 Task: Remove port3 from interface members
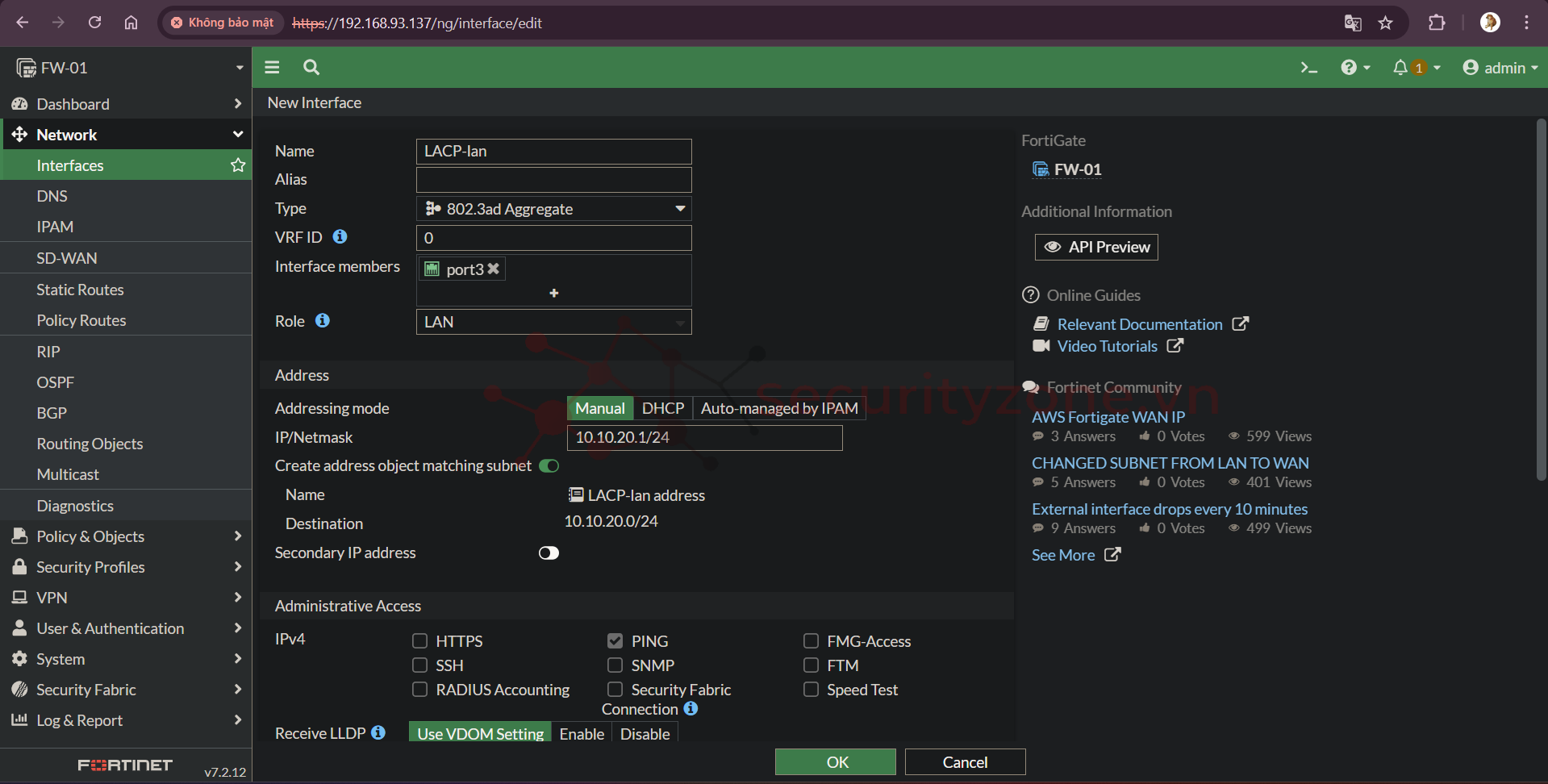point(494,269)
